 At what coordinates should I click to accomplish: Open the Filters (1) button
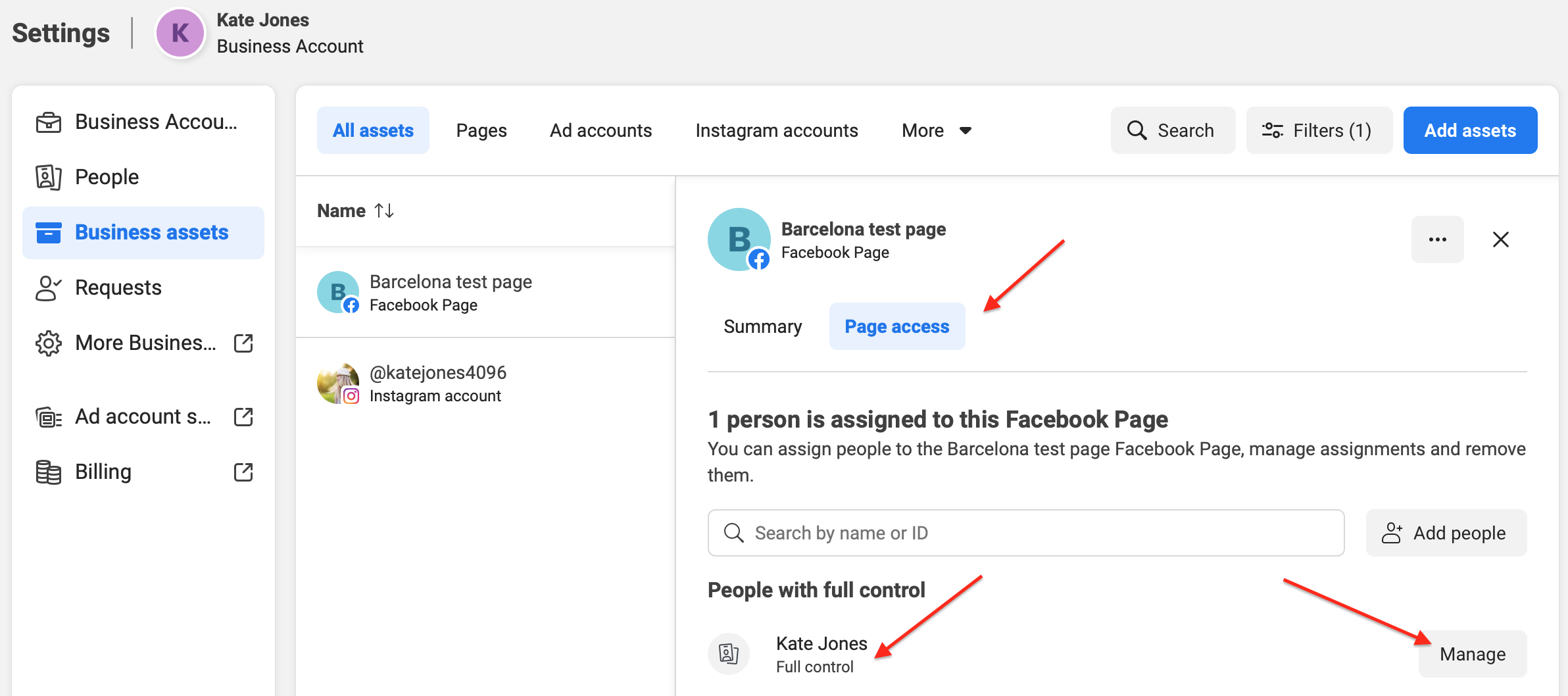[1319, 130]
